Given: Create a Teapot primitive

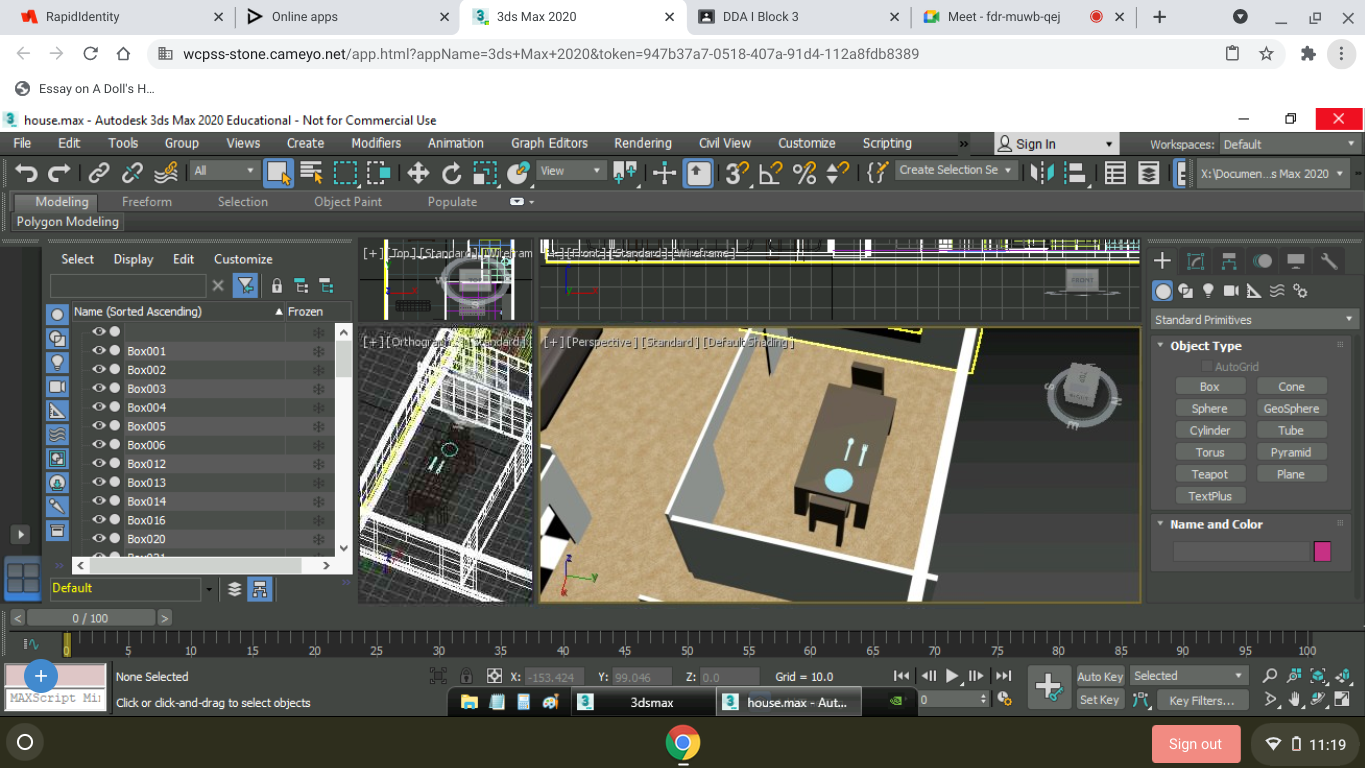Looking at the screenshot, I should 1210,473.
